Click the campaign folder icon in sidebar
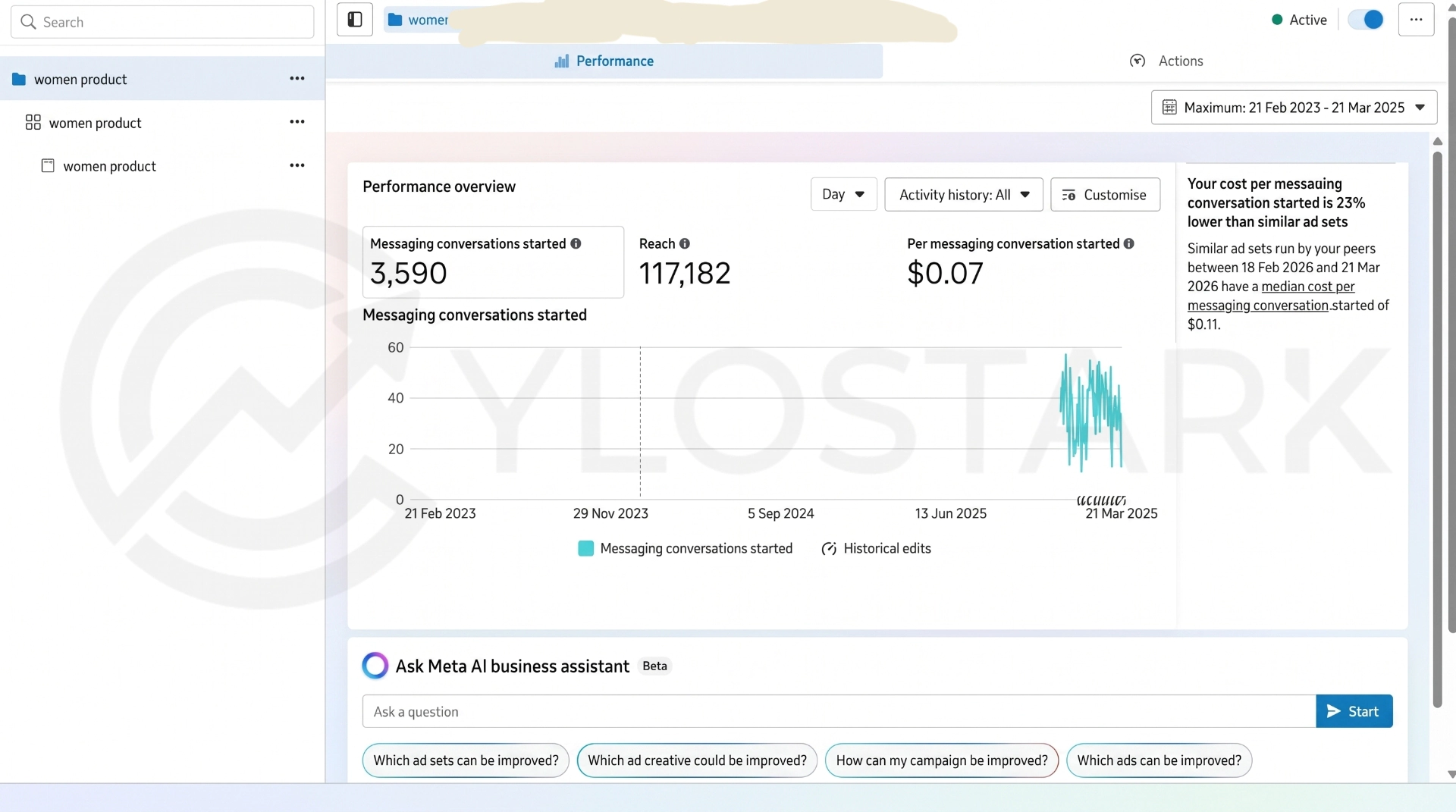 (x=19, y=79)
